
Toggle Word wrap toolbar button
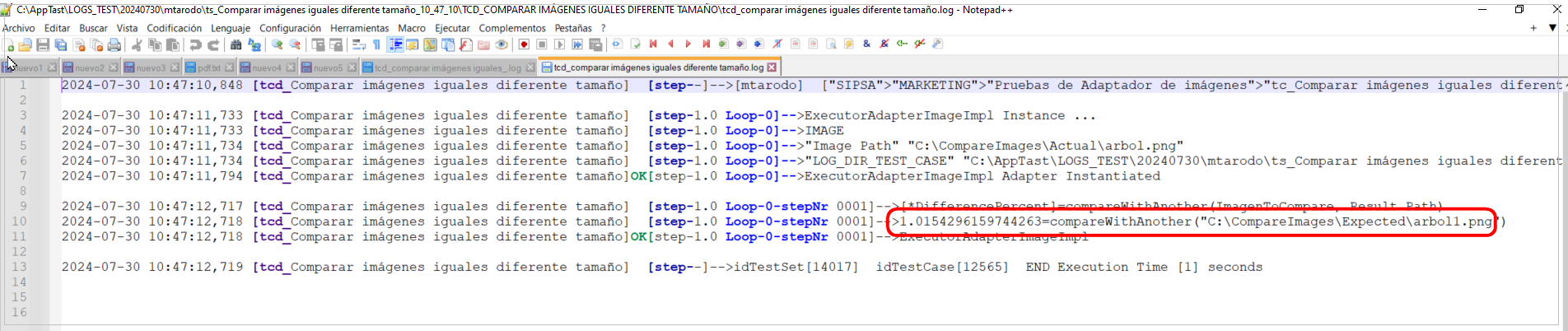click(x=358, y=44)
